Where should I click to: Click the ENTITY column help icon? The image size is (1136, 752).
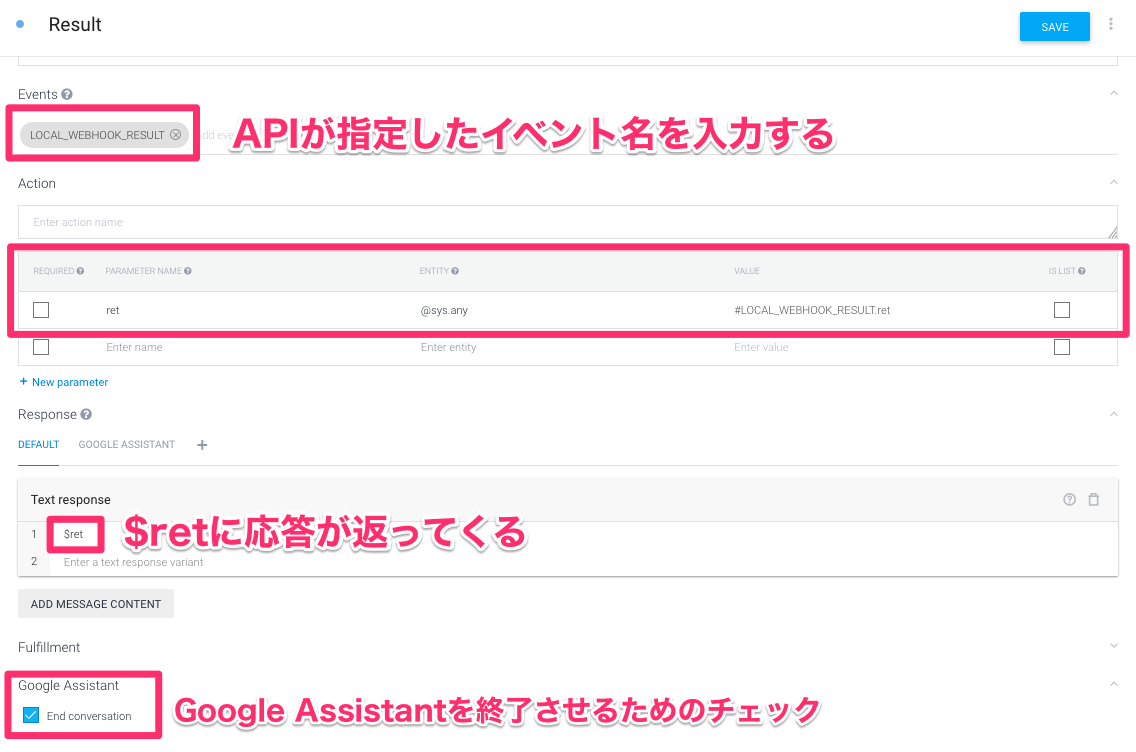pyautogui.click(x=453, y=271)
